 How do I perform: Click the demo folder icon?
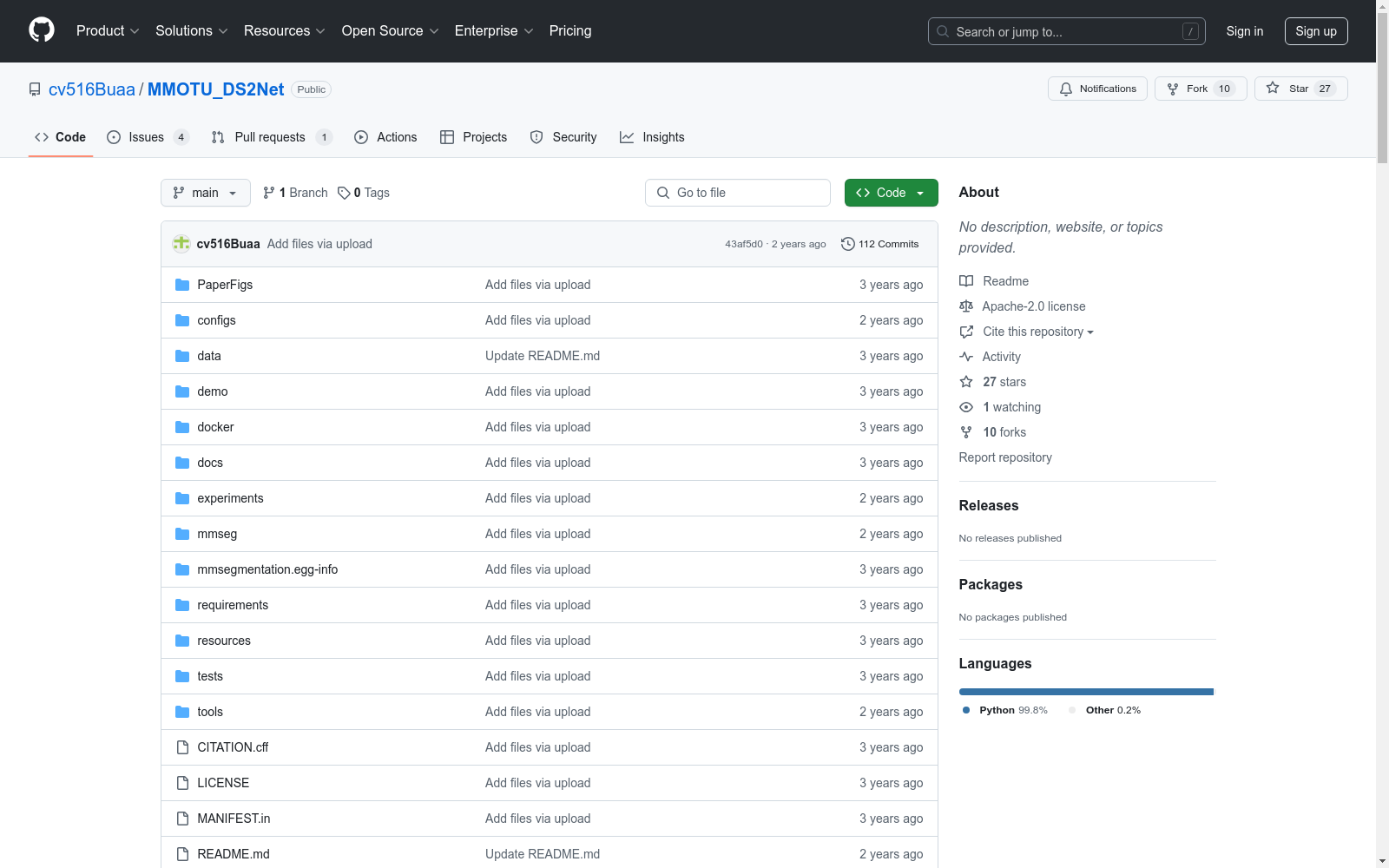(x=182, y=391)
